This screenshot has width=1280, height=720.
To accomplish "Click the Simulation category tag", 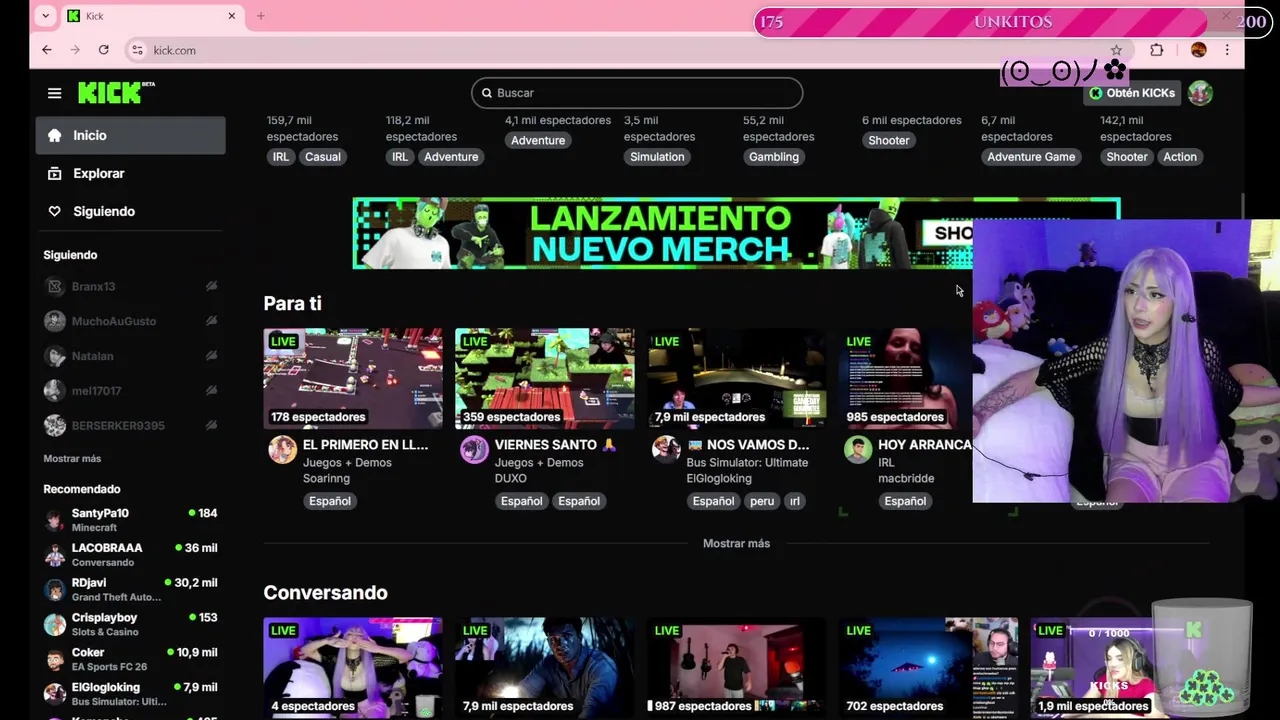I will [x=657, y=157].
